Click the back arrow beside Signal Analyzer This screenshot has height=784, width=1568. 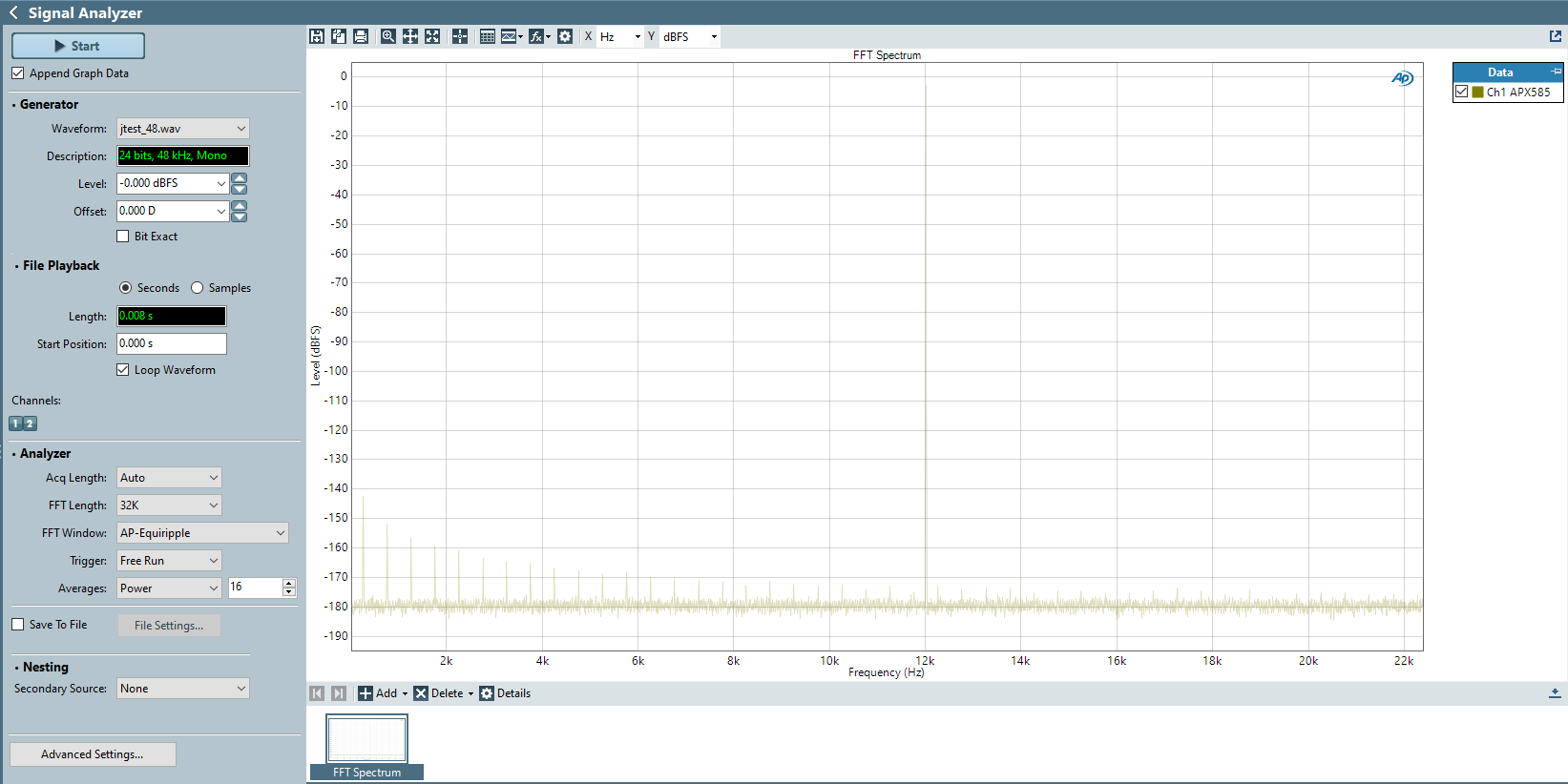[x=13, y=12]
